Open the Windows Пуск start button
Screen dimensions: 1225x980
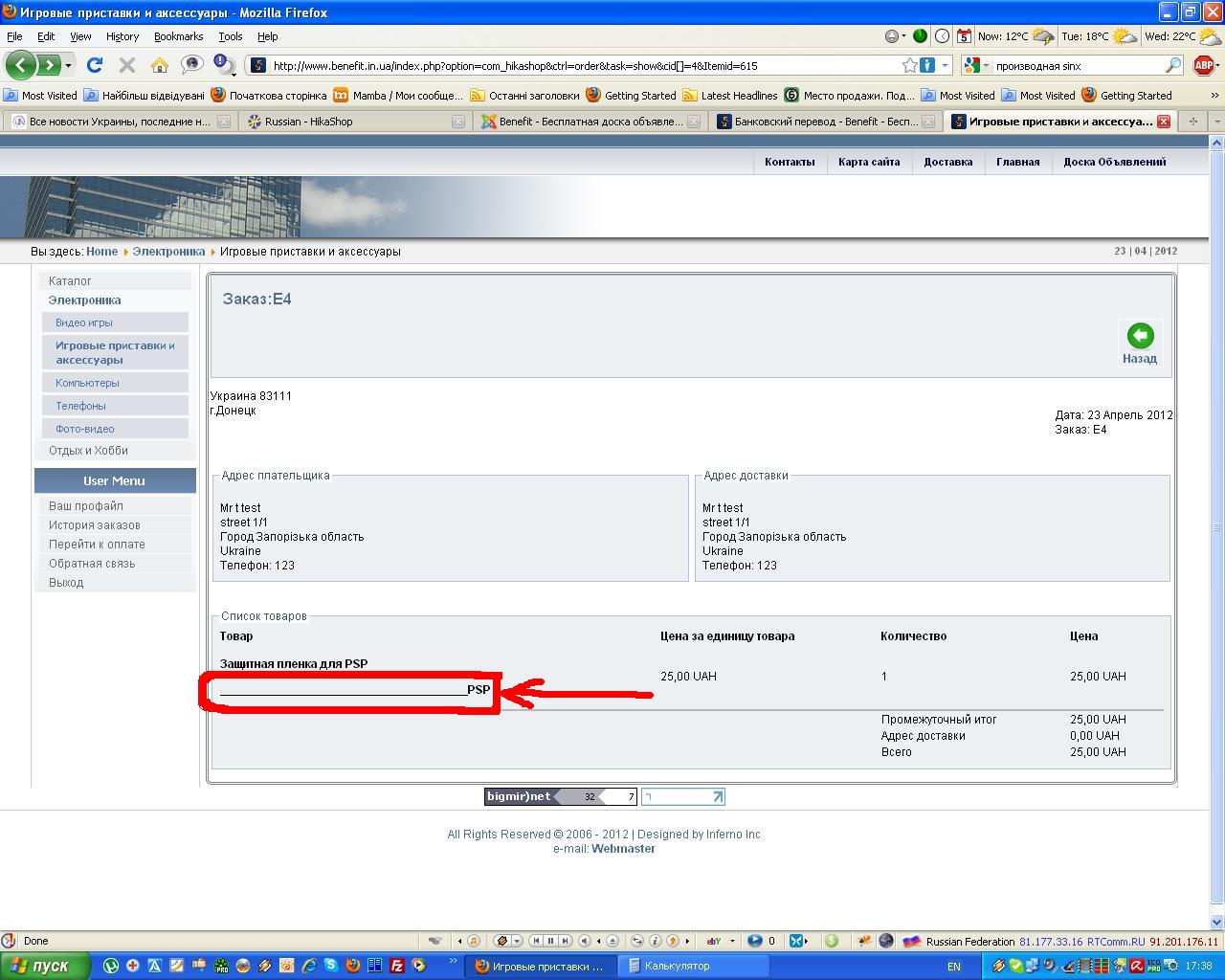(x=45, y=966)
